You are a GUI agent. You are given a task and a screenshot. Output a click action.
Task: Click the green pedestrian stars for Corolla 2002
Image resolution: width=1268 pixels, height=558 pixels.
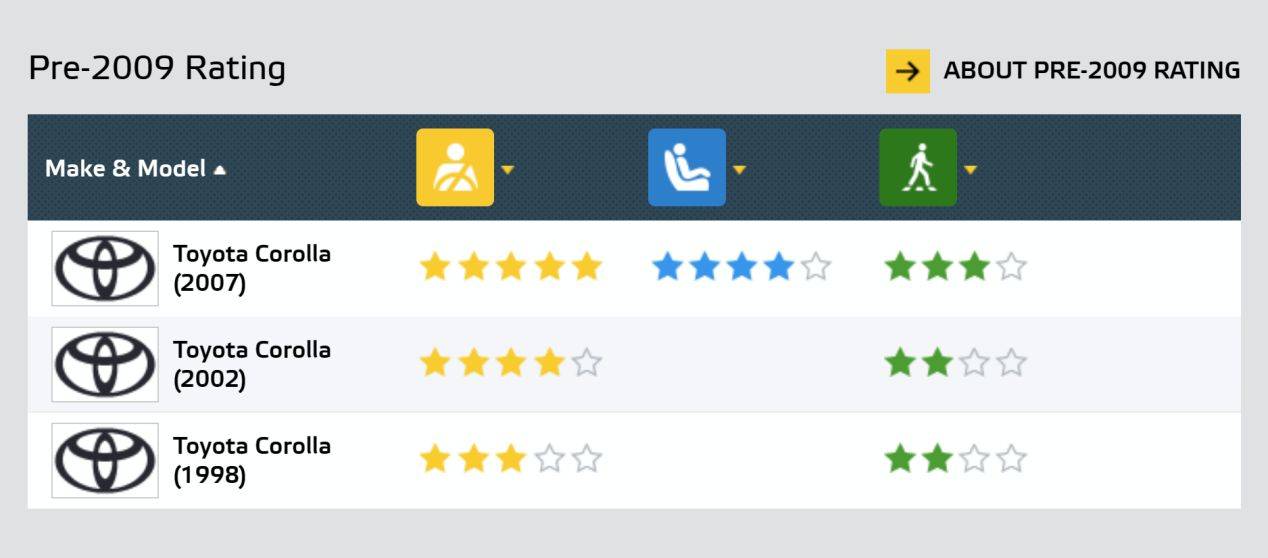point(956,363)
